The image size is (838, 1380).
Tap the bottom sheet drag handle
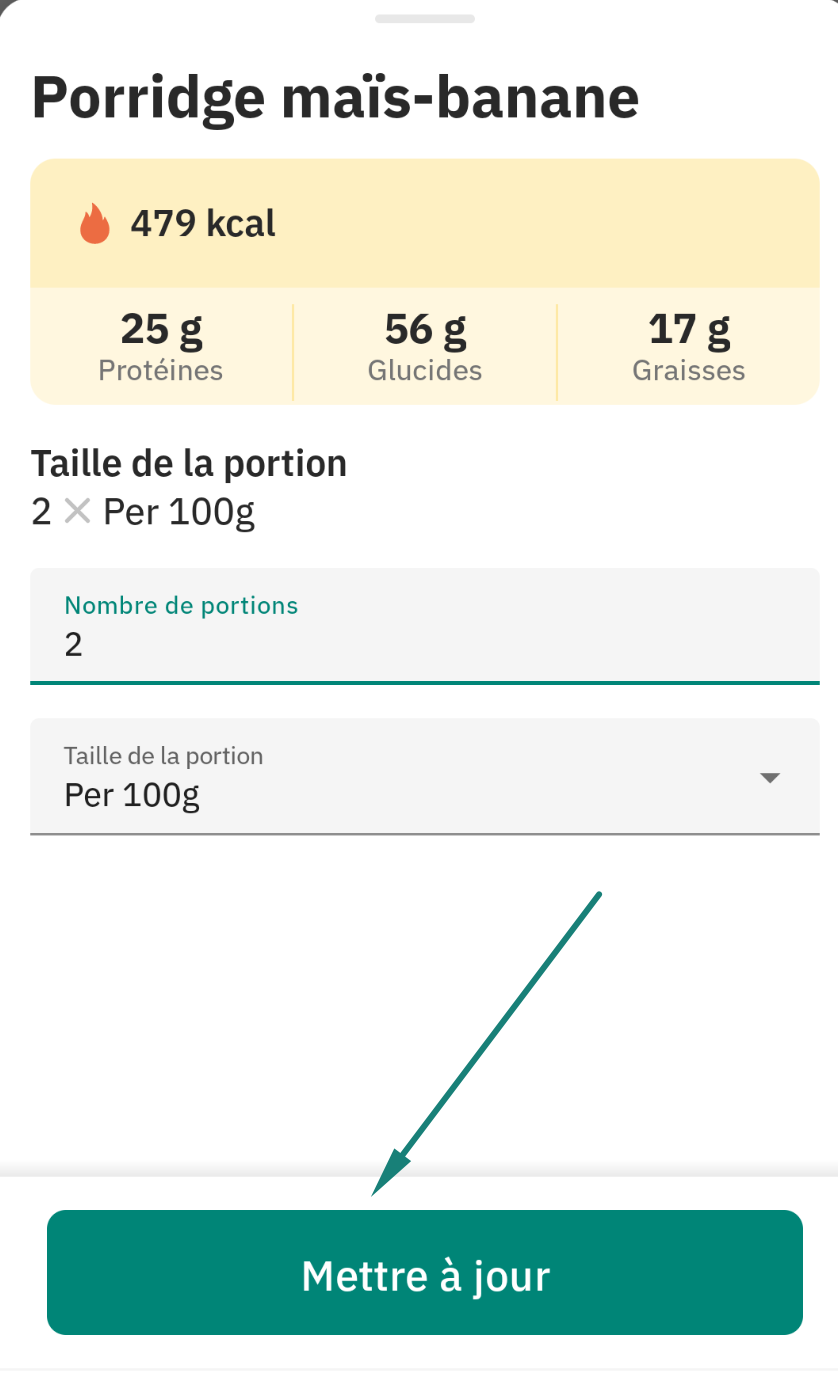click(425, 18)
